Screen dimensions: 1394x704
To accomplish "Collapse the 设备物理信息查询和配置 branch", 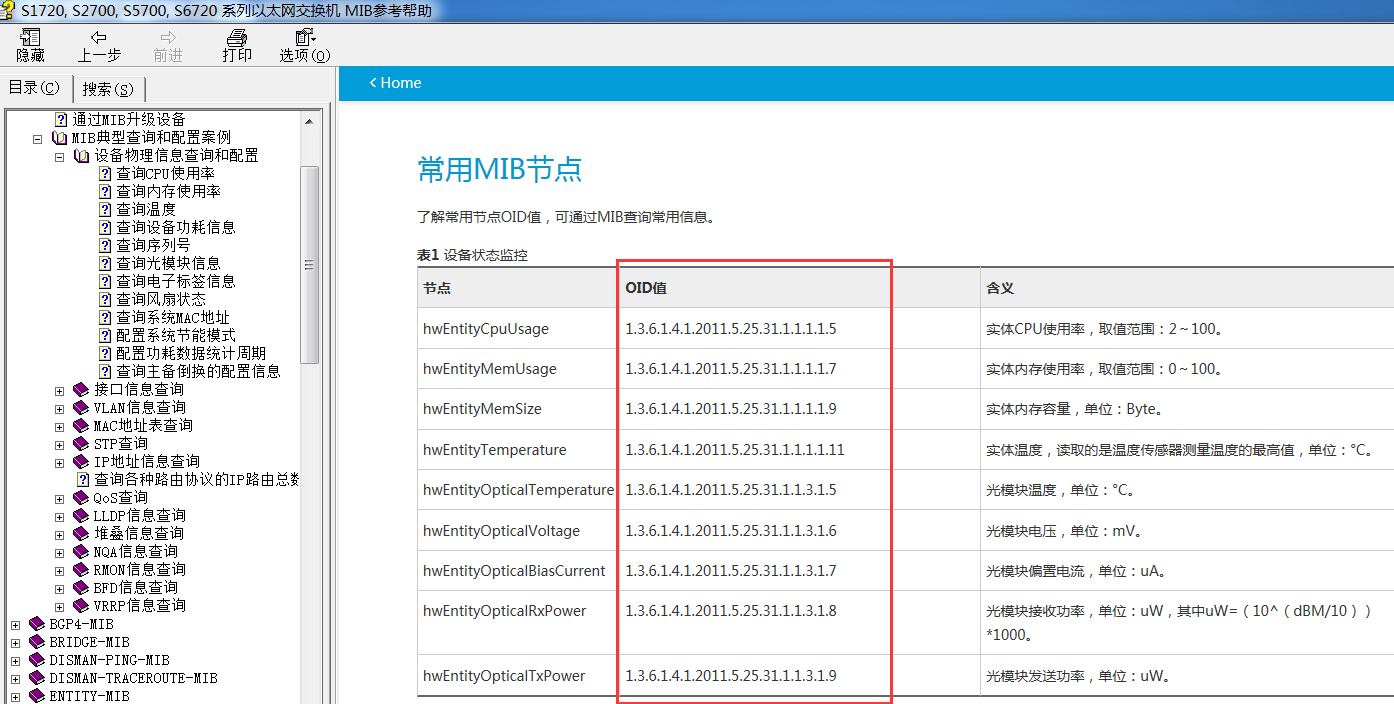I will click(58, 155).
